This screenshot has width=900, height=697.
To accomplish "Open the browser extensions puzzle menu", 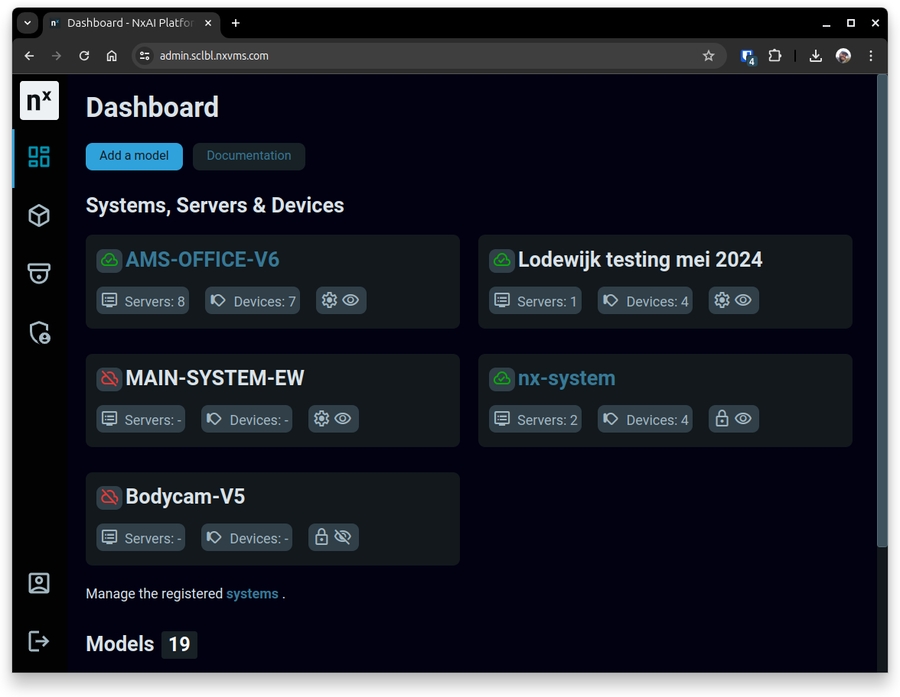I will [774, 56].
